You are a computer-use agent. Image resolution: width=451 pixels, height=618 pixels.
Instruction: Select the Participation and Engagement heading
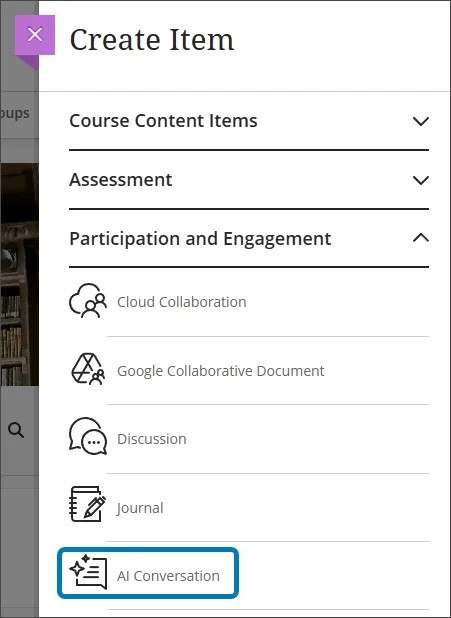click(x=200, y=239)
